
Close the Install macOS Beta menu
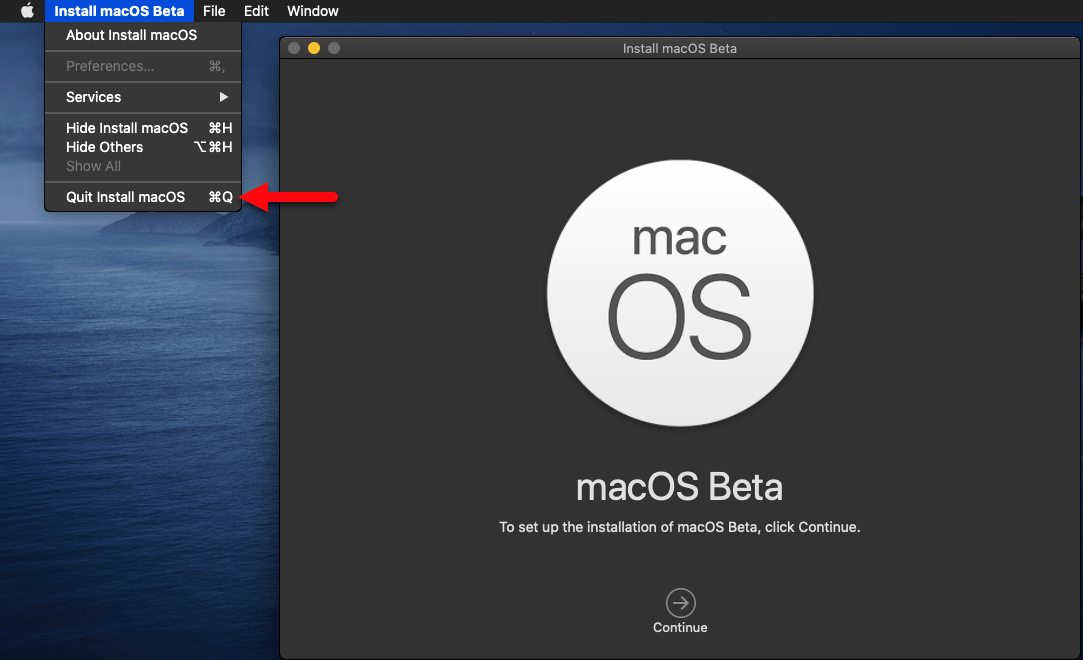(x=119, y=11)
